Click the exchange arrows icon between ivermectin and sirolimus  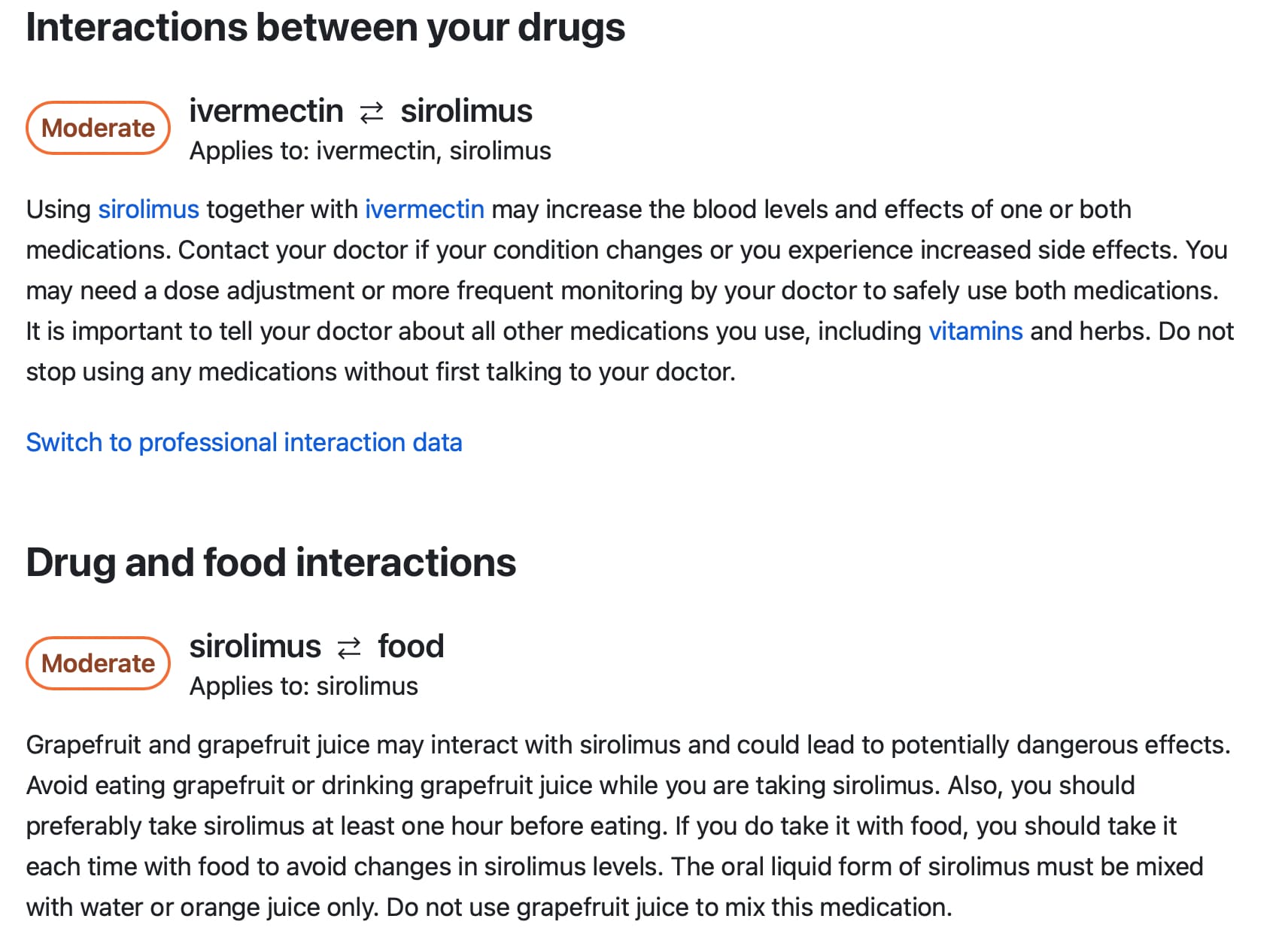click(x=372, y=113)
